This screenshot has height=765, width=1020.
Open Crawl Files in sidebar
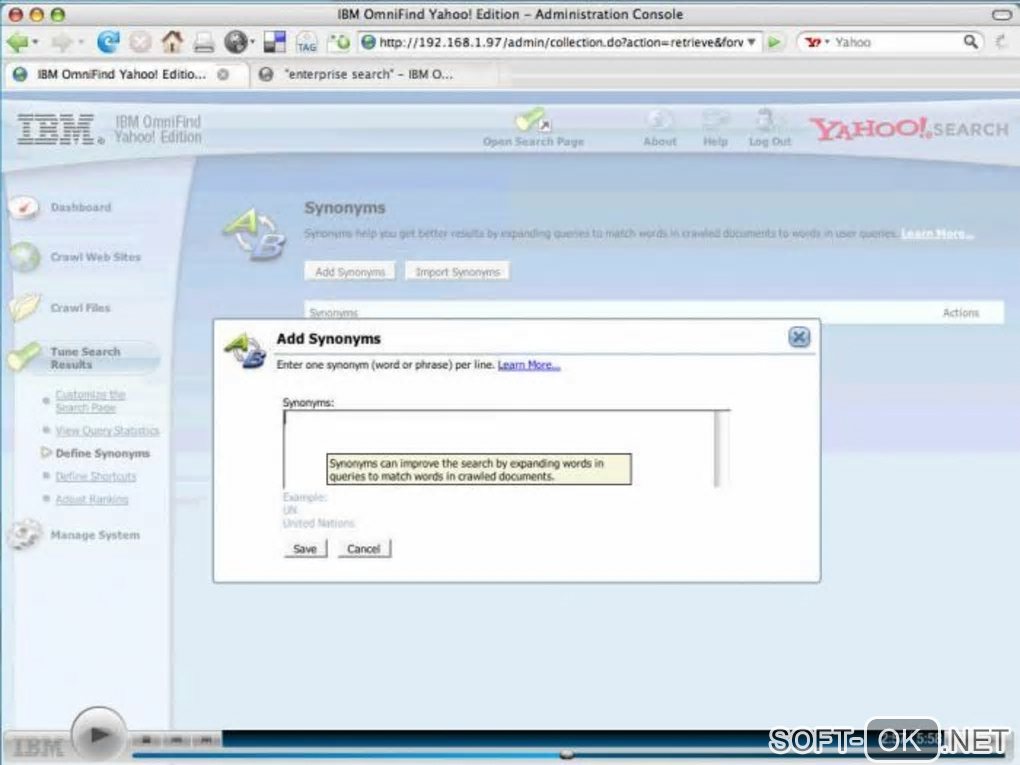tap(81, 308)
